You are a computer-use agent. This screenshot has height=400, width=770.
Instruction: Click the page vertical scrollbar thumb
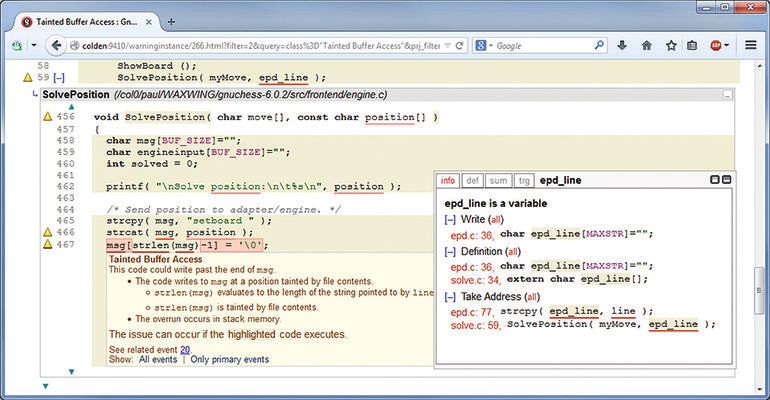(759, 290)
